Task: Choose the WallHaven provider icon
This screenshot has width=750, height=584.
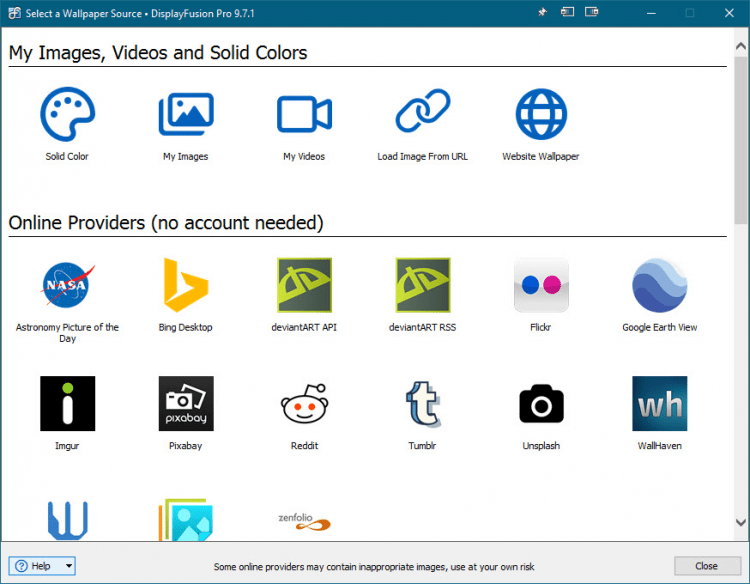Action: (660, 404)
